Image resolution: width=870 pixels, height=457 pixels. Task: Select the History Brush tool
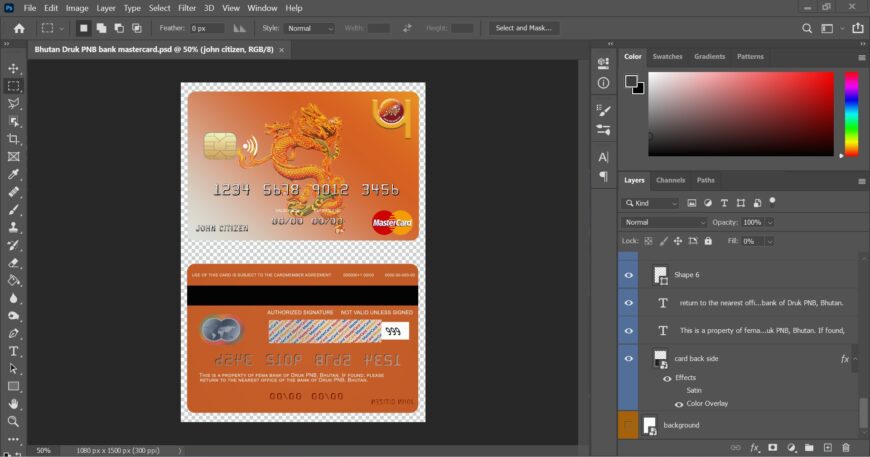tap(13, 245)
